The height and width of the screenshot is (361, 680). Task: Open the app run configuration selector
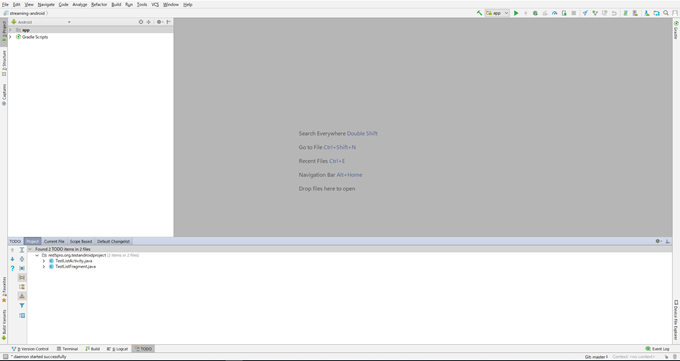497,13
